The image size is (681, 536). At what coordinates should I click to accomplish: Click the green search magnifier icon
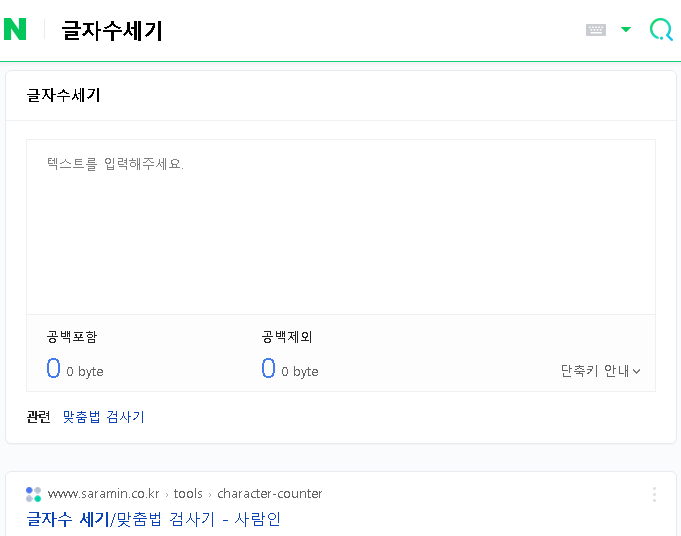[x=661, y=30]
